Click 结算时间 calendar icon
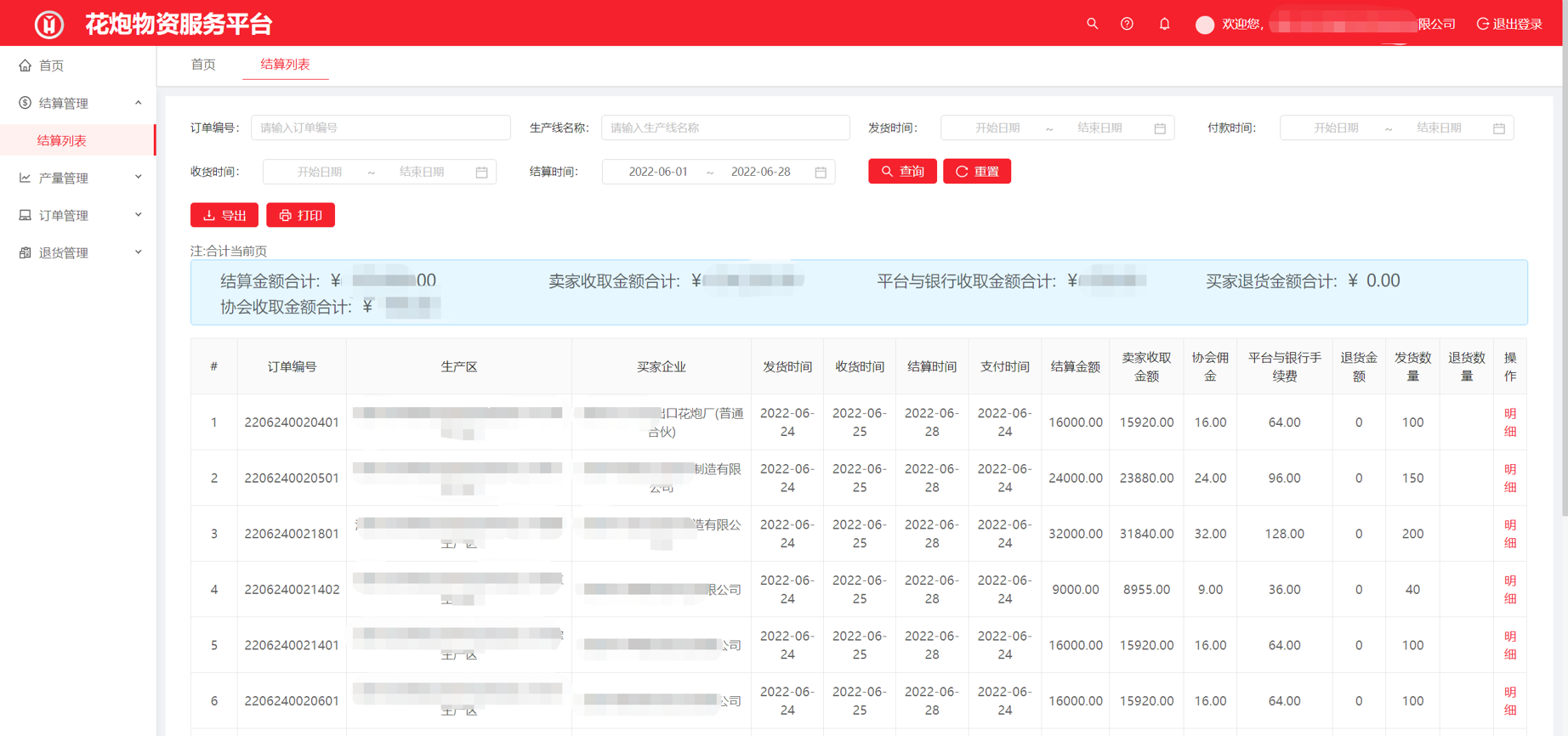Image resolution: width=1568 pixels, height=736 pixels. [821, 173]
